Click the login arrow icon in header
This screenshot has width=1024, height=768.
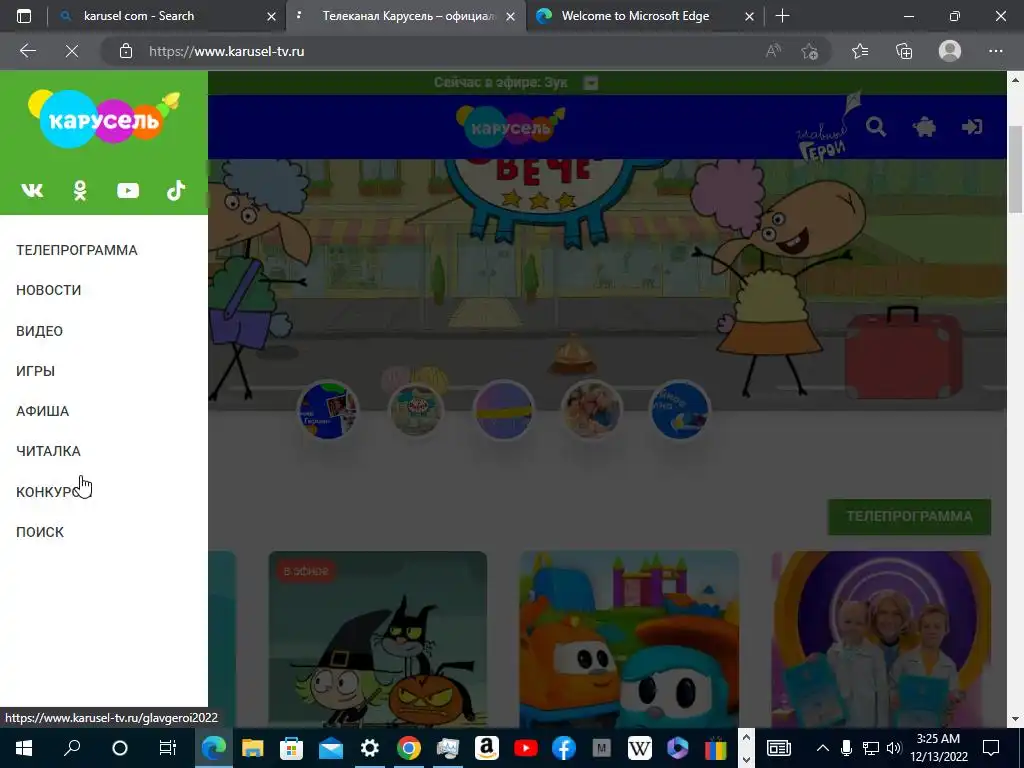click(972, 127)
